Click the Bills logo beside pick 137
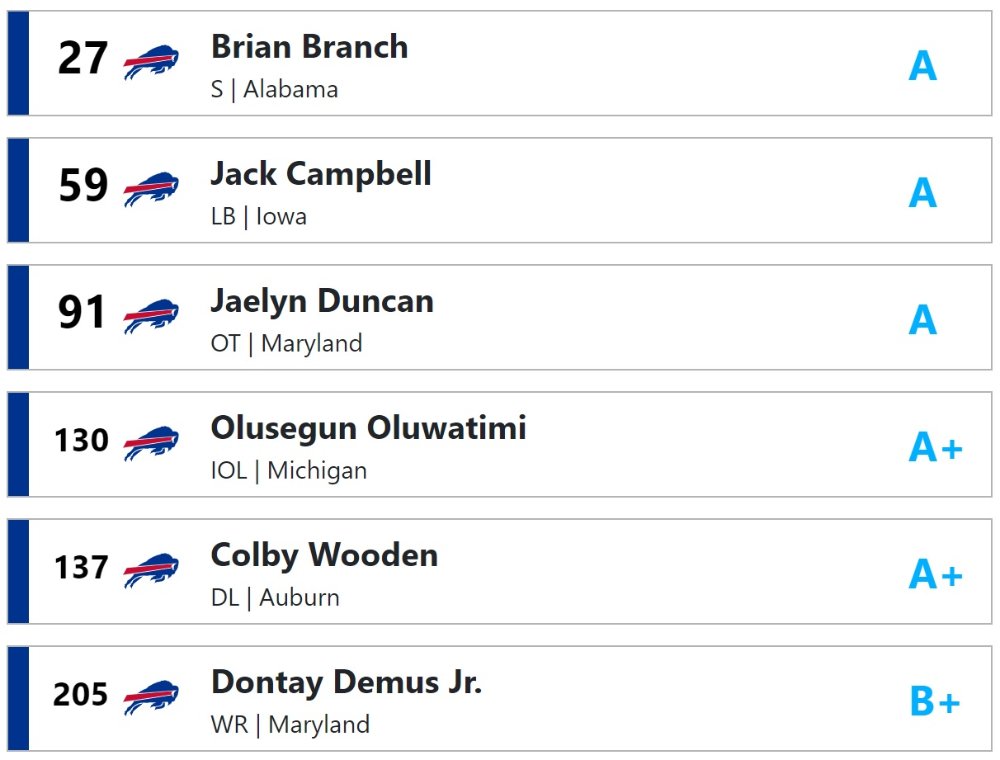The height and width of the screenshot is (760, 1000). pos(151,569)
